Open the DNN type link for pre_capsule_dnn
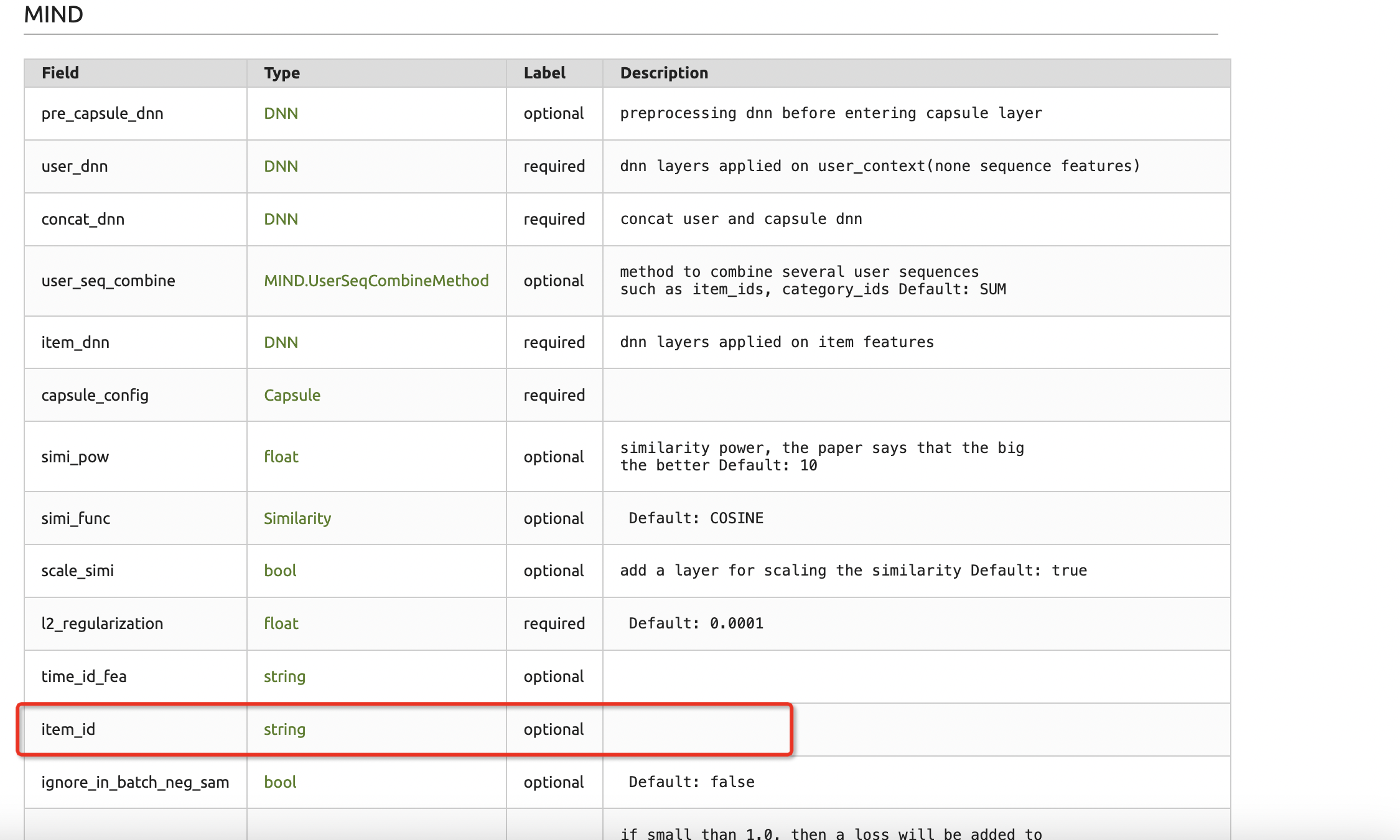Image resolution: width=1400 pixels, height=840 pixels. (x=281, y=113)
